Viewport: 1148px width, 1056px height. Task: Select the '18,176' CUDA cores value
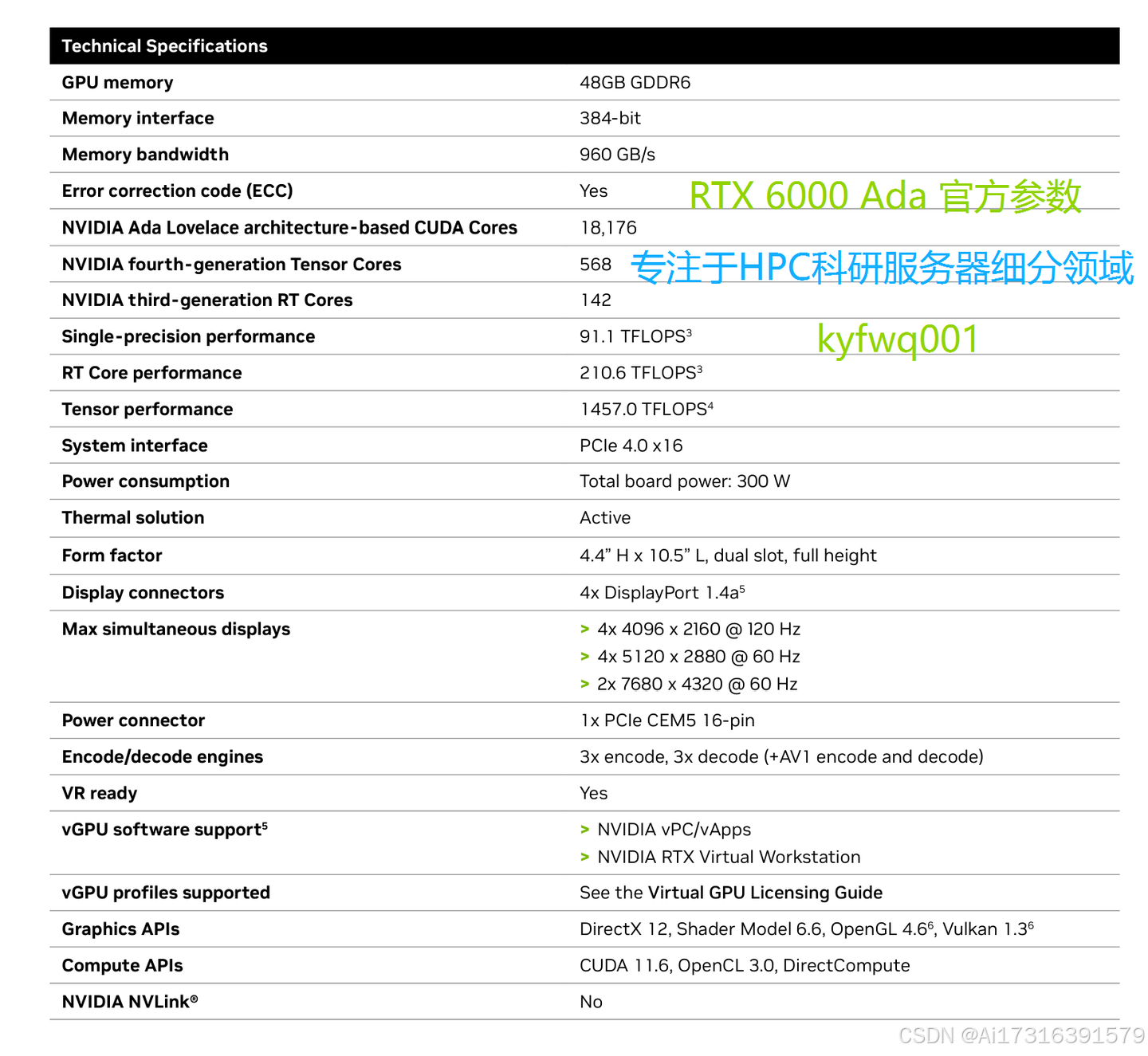click(x=608, y=228)
